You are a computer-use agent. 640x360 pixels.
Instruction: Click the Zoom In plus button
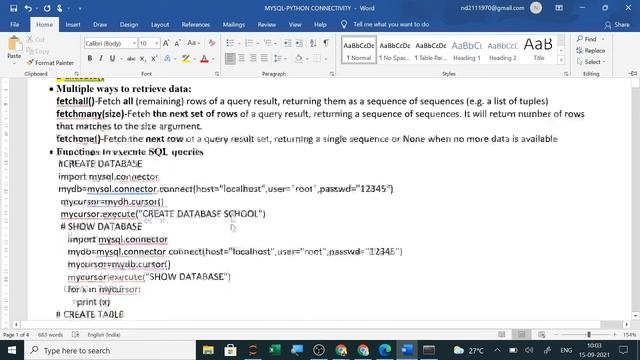coord(615,335)
